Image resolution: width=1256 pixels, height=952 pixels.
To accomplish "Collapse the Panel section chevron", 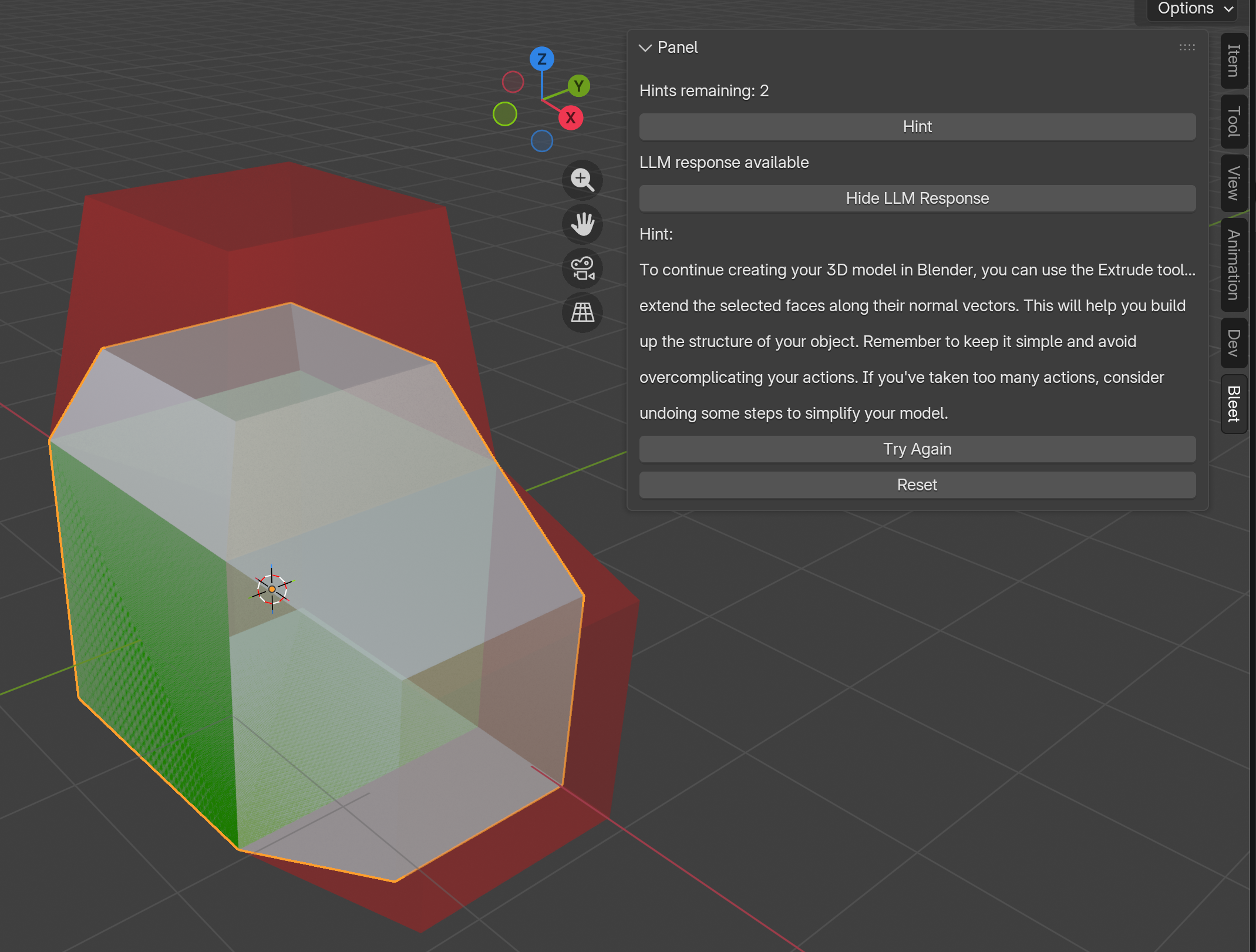I will coord(645,48).
